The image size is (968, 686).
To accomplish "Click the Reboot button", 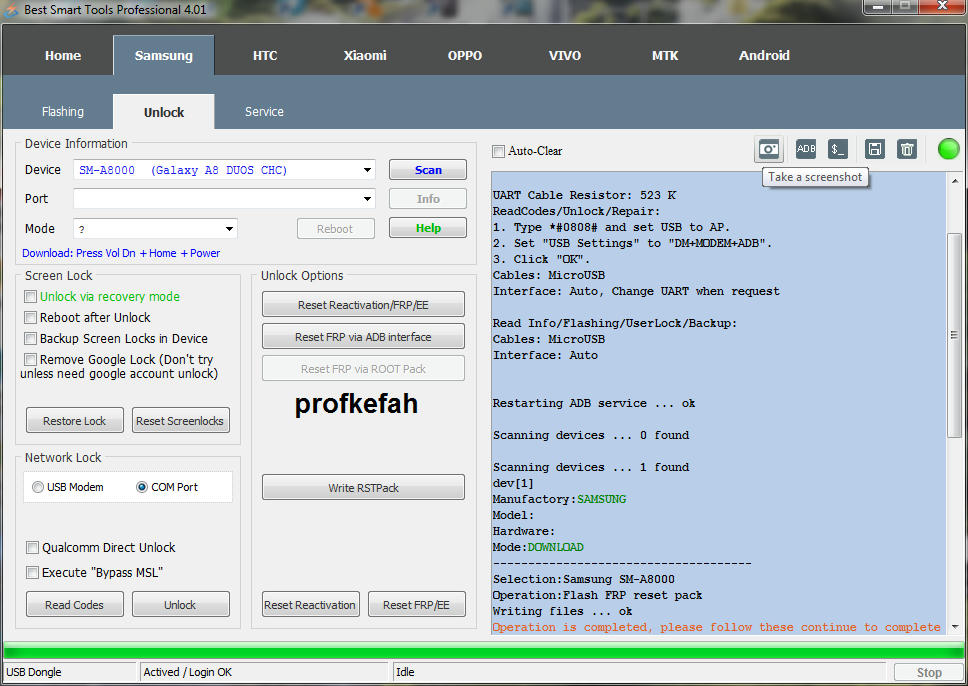I will pyautogui.click(x=335, y=228).
